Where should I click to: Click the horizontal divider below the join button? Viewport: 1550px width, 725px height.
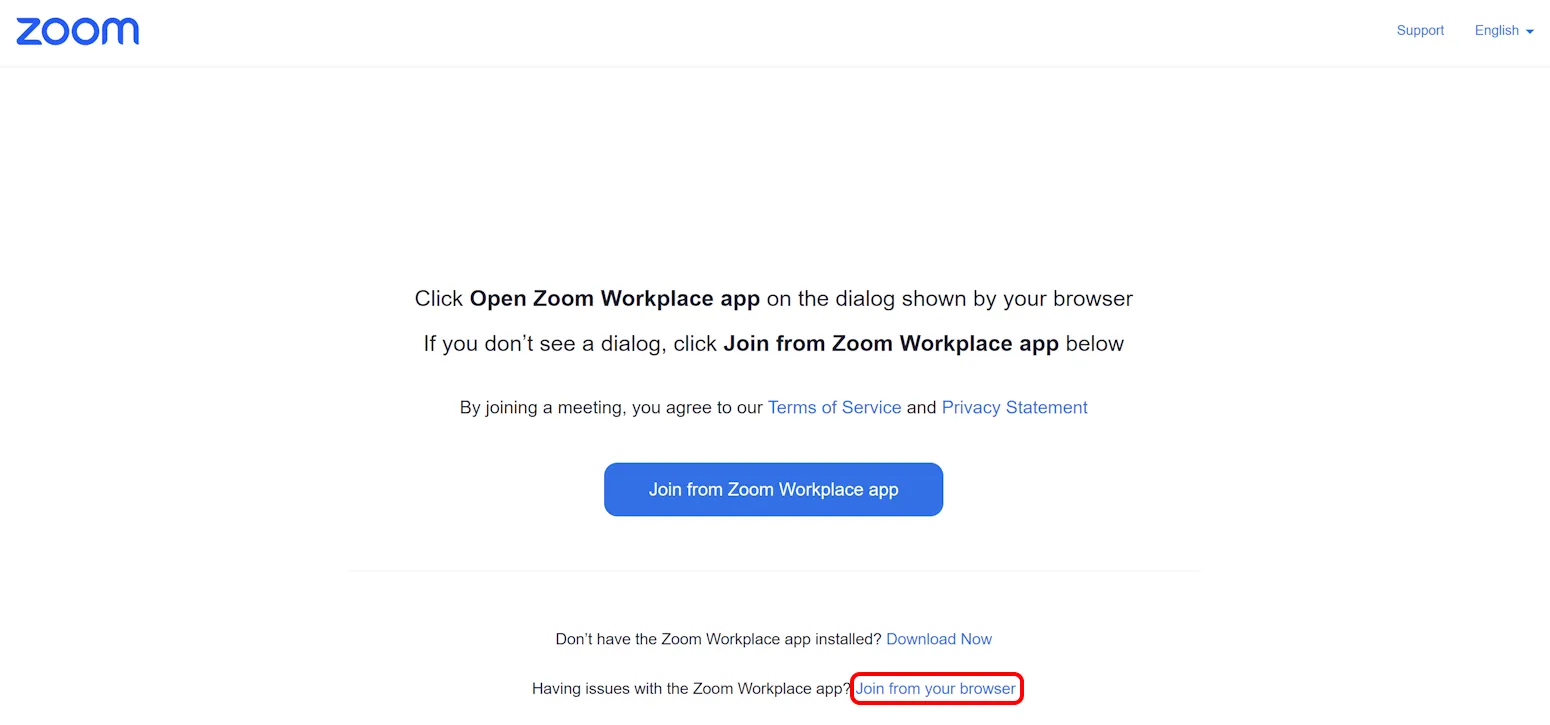773,571
